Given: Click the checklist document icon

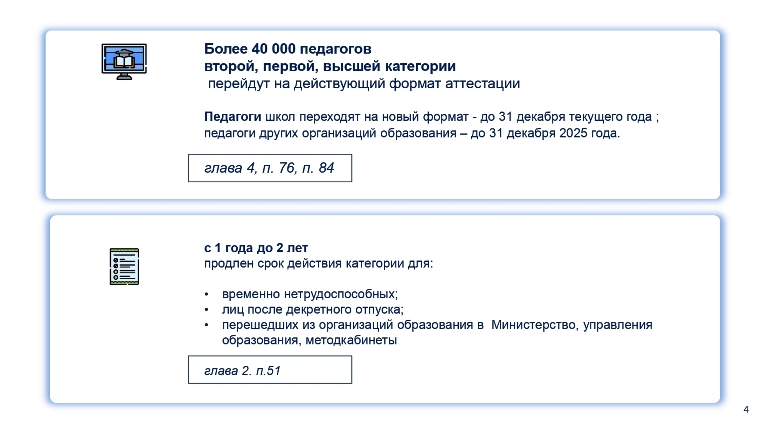Looking at the screenshot, I should (123, 267).
